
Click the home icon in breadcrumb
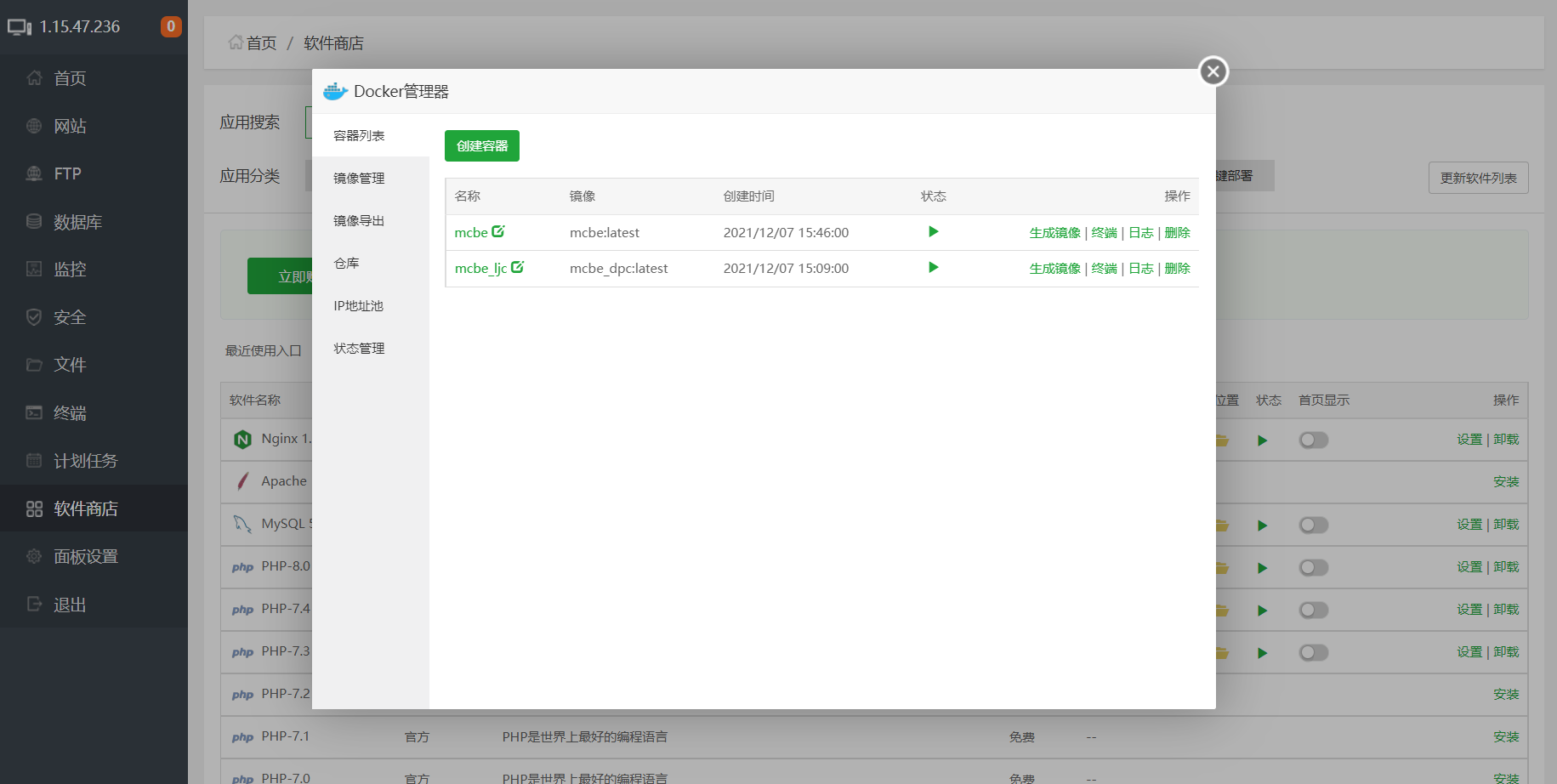tap(236, 42)
